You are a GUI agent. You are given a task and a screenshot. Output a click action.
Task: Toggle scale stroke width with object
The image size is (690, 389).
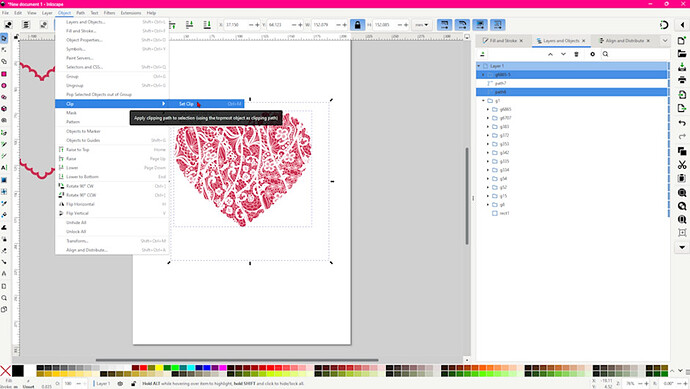pyautogui.click(x=444, y=25)
